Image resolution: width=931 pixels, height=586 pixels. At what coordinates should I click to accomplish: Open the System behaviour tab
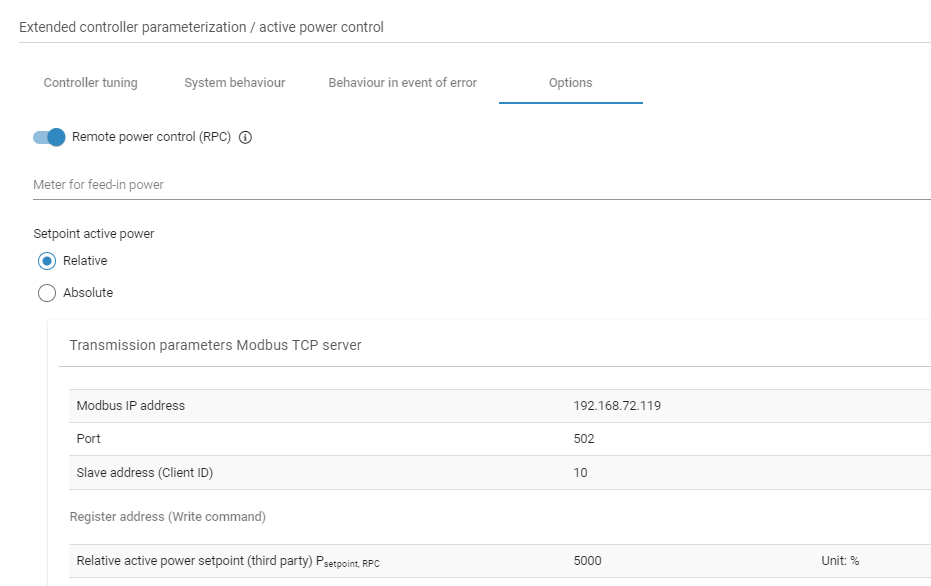(x=234, y=83)
